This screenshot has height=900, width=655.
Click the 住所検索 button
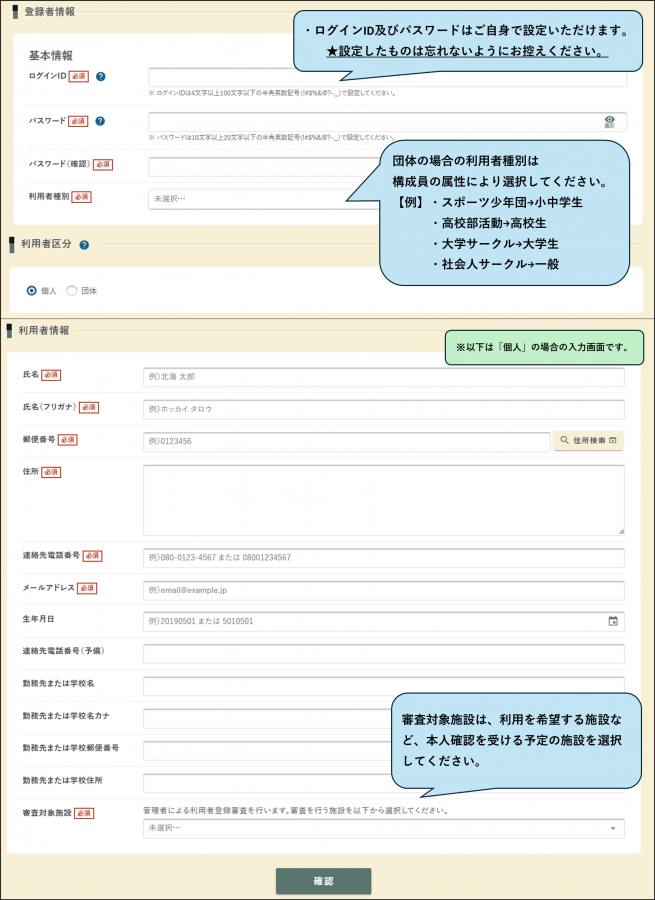pos(588,441)
